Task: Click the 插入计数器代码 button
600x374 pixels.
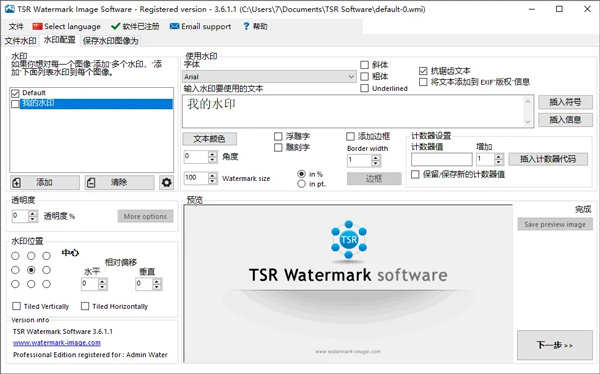Action: click(548, 159)
